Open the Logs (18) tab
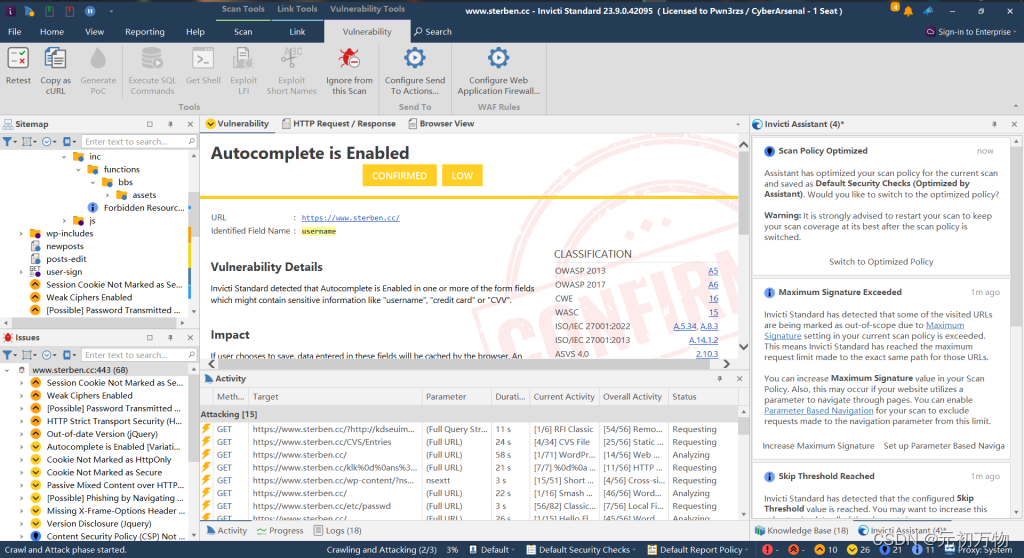 tap(338, 531)
